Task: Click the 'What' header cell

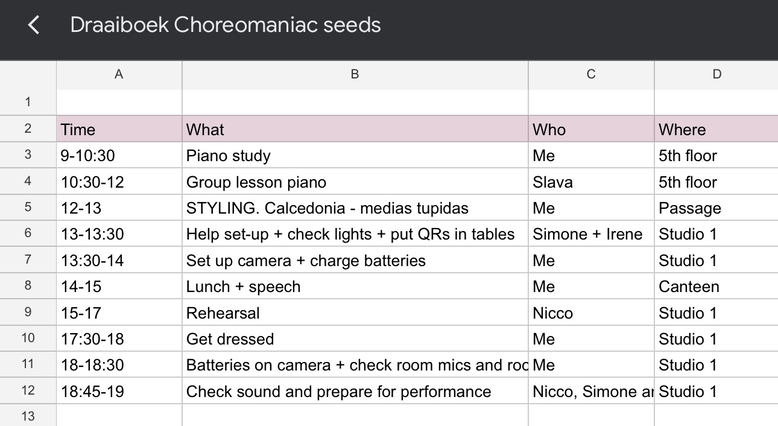Action: (x=355, y=129)
